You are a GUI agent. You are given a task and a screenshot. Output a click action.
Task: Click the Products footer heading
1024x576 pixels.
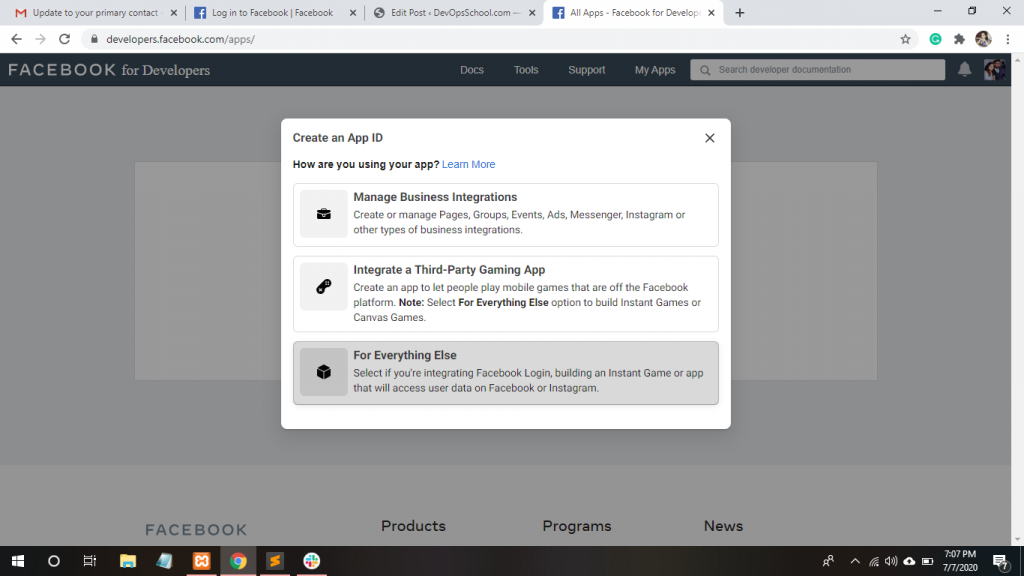coord(413,526)
